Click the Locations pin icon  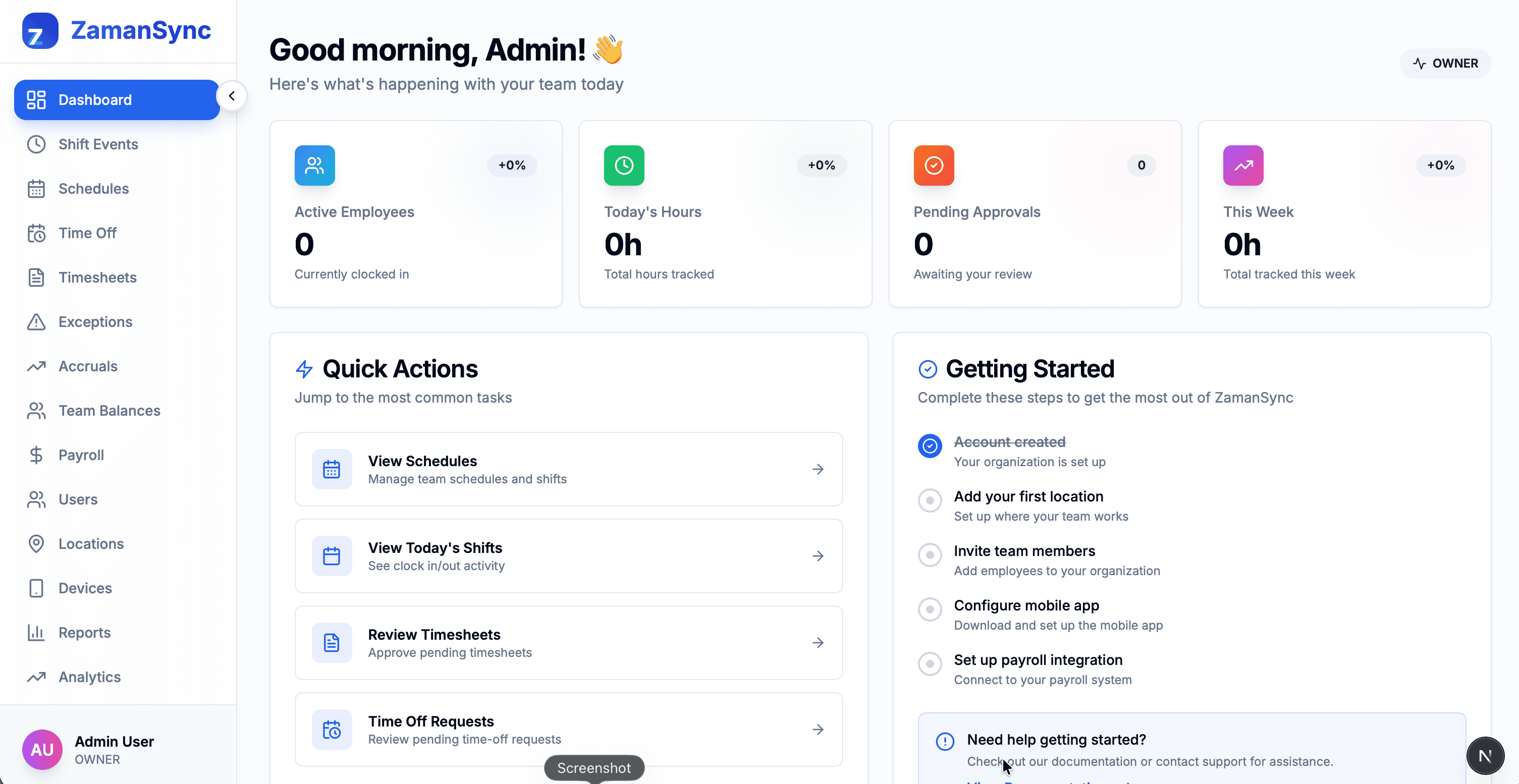(36, 543)
